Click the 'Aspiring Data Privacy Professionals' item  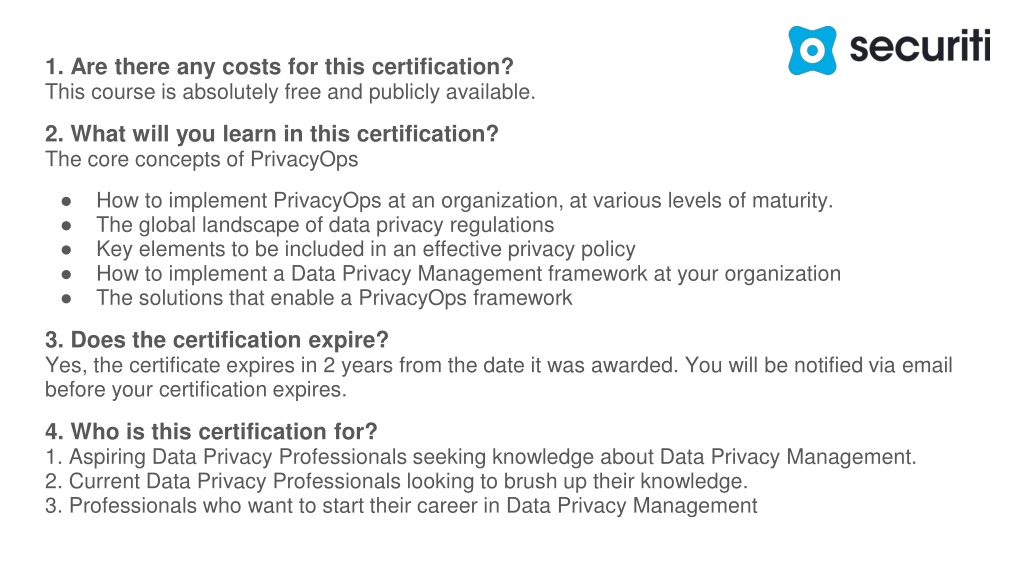coord(481,456)
